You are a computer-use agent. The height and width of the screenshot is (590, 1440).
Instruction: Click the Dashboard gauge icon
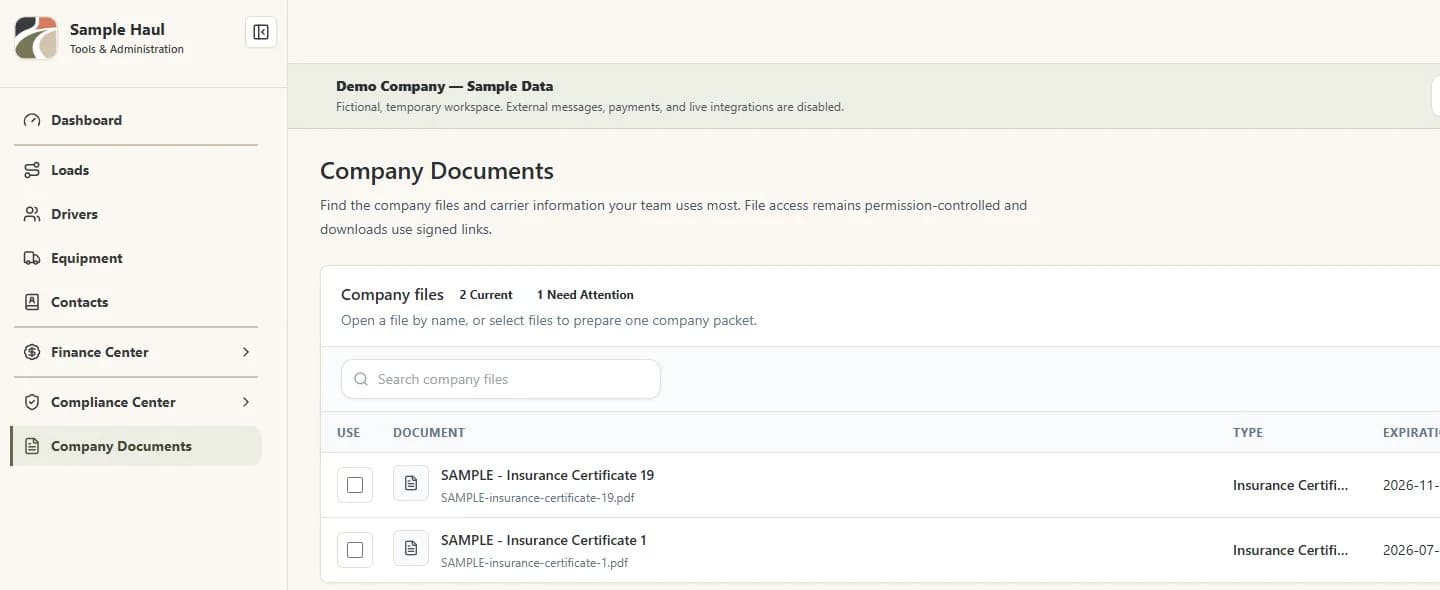(32, 120)
